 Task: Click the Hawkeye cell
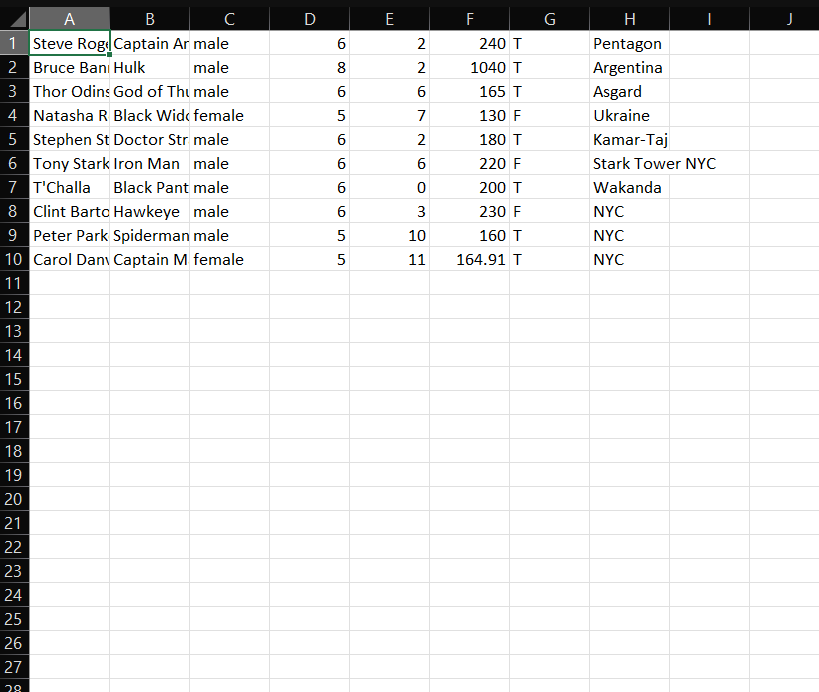point(149,211)
